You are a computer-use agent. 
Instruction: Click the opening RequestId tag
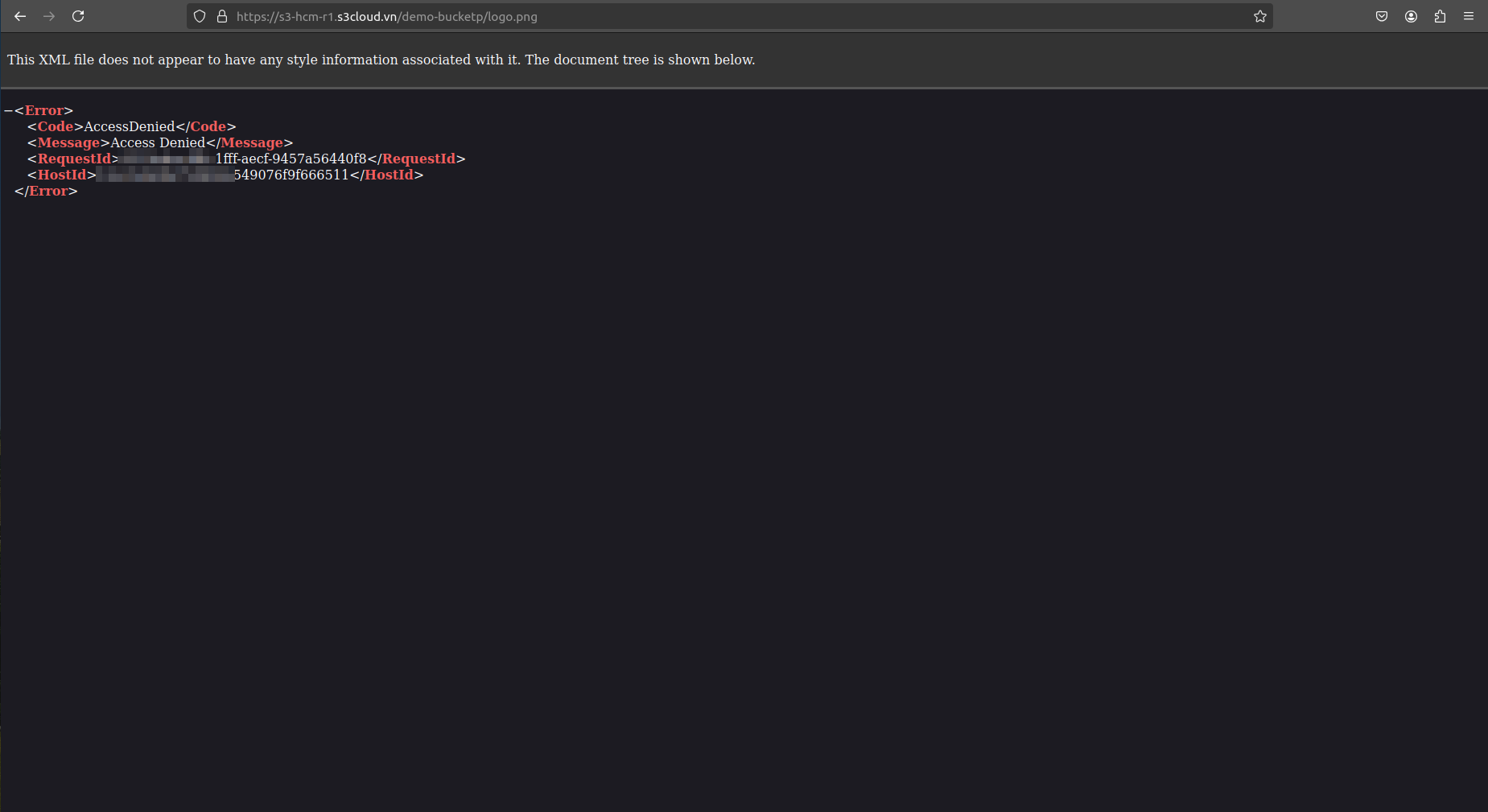(x=74, y=159)
